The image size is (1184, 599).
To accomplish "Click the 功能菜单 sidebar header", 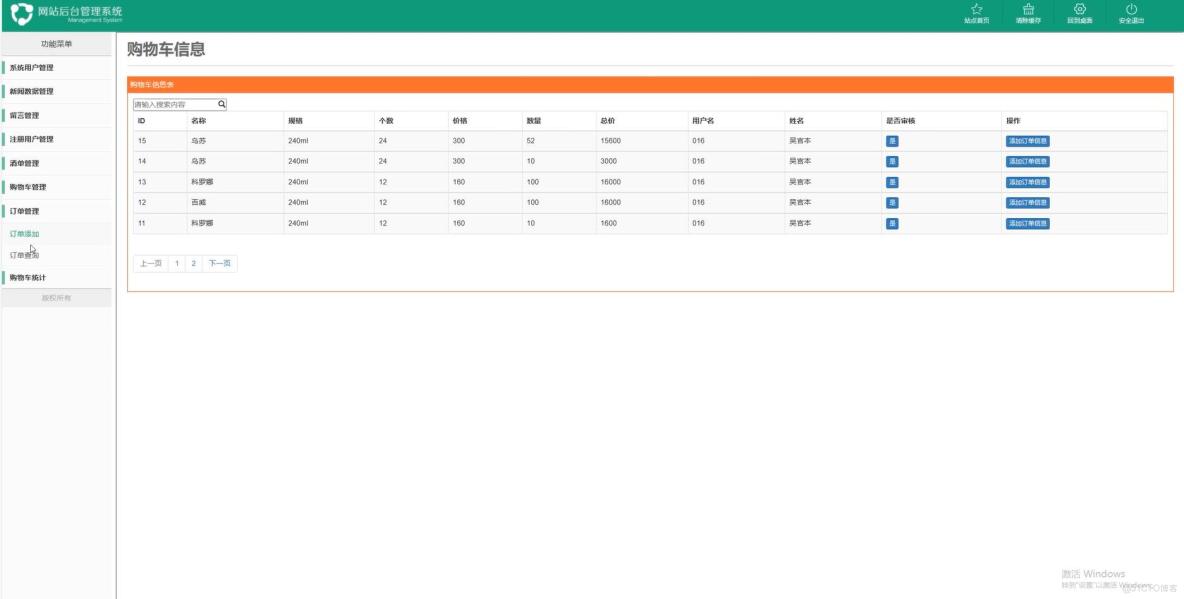I will 57,45.
